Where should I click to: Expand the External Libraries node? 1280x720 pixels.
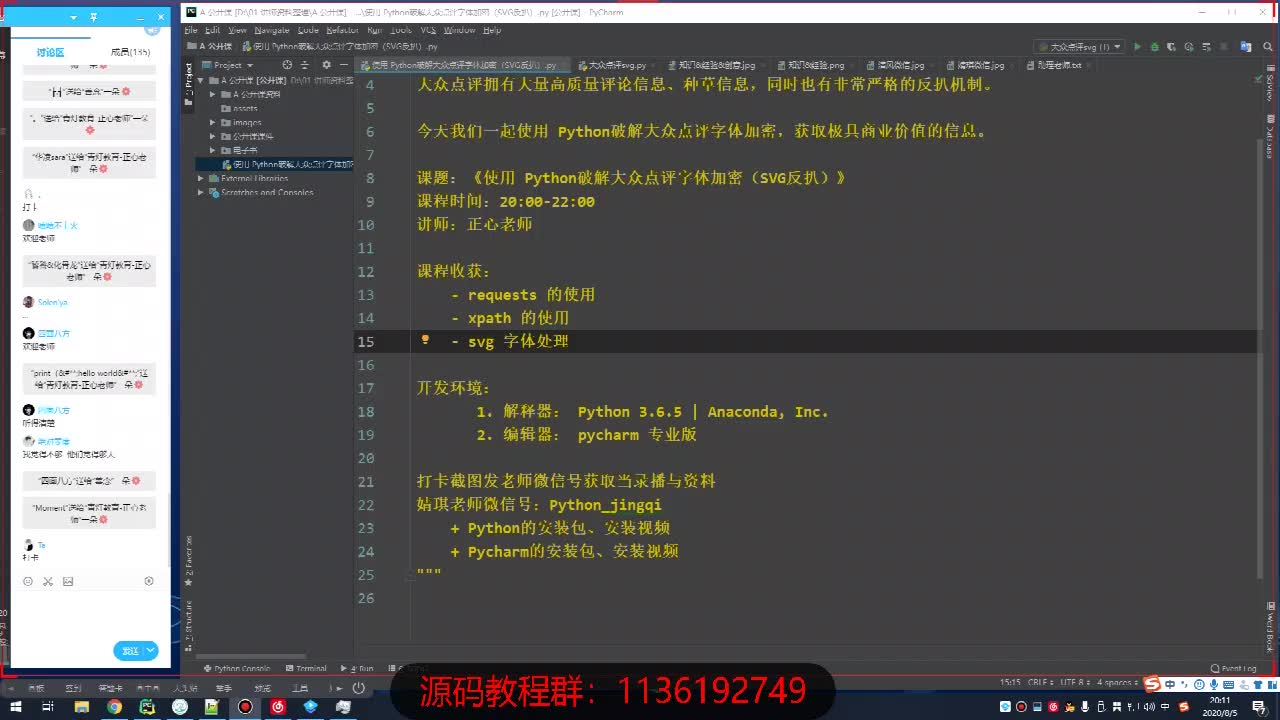[x=201, y=178]
